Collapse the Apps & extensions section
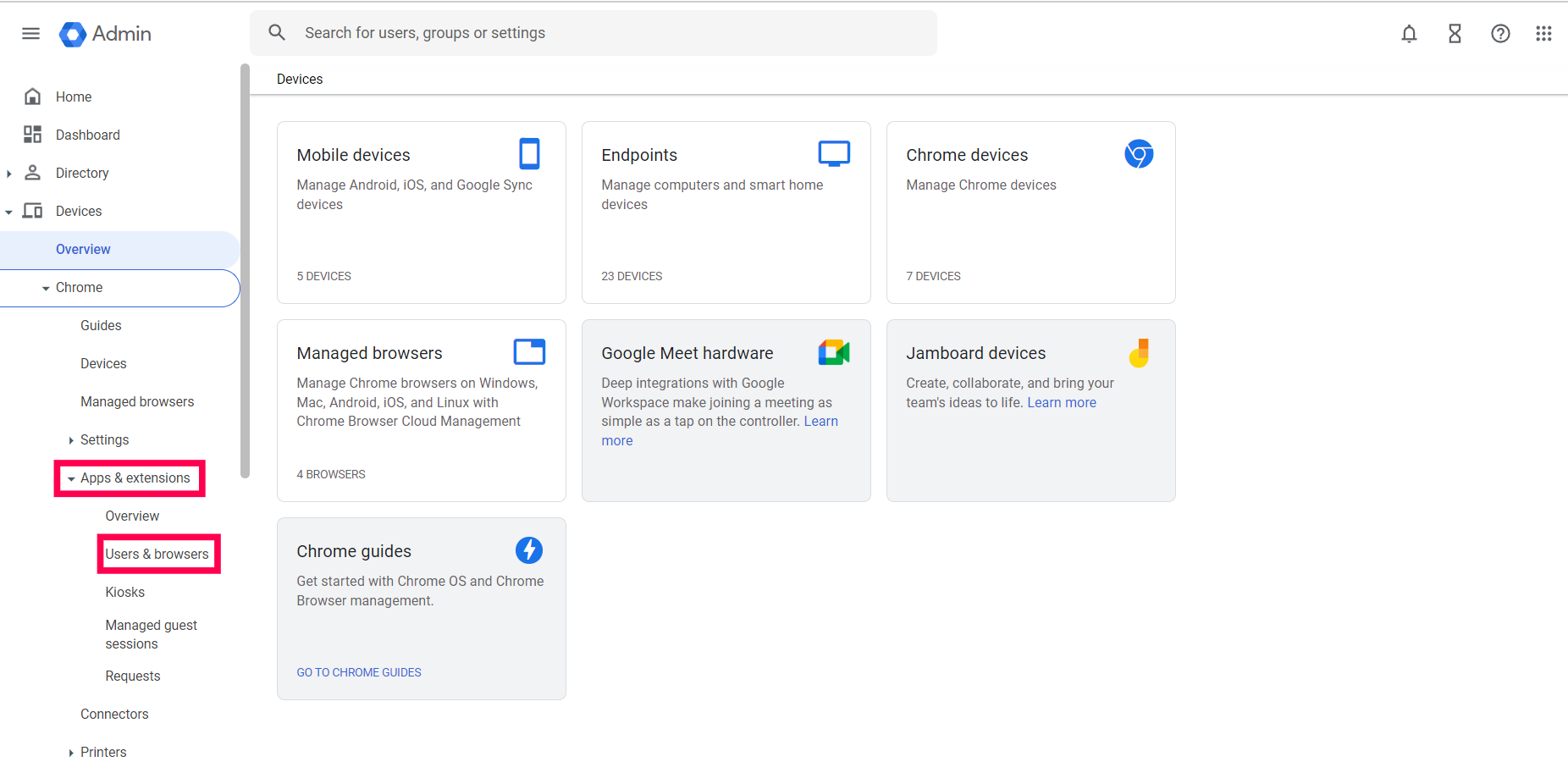The image size is (1568, 784). coord(71,479)
